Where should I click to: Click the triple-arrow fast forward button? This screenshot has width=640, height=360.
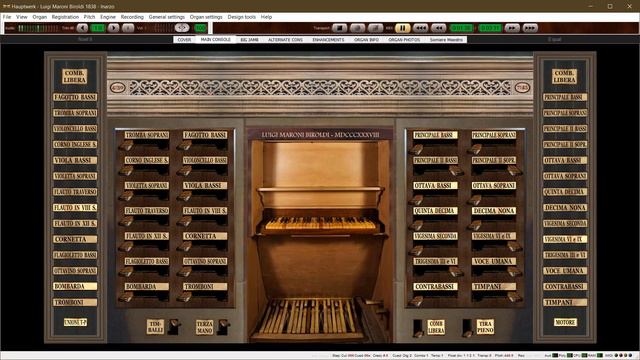(x=530, y=28)
